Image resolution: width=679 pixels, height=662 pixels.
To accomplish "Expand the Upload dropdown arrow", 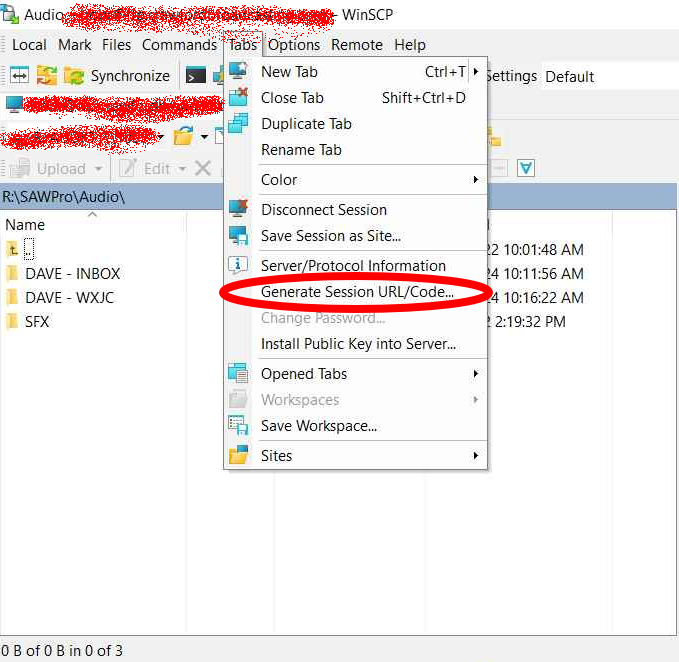I will coord(99,169).
